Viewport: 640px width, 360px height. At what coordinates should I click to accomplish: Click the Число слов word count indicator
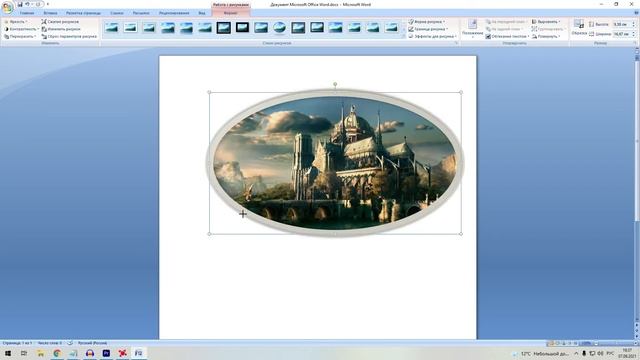49,343
